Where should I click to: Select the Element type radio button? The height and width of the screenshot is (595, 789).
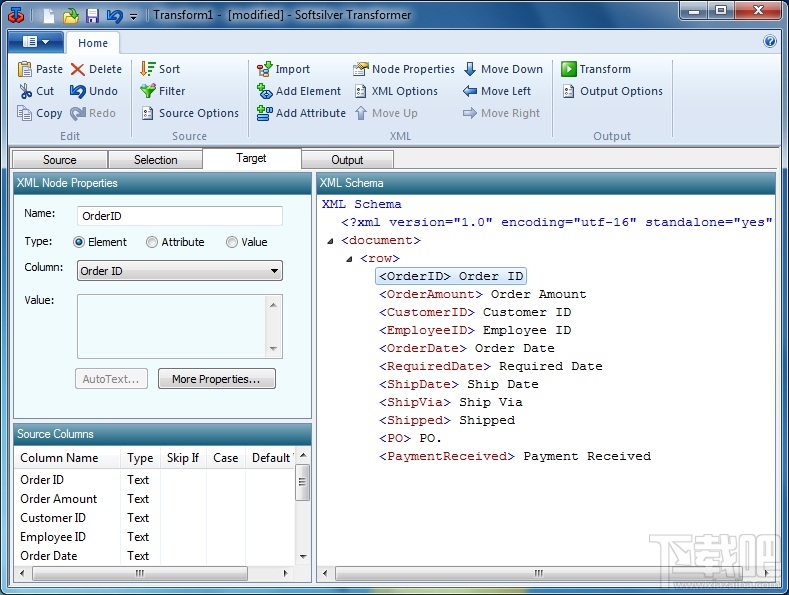click(78, 242)
